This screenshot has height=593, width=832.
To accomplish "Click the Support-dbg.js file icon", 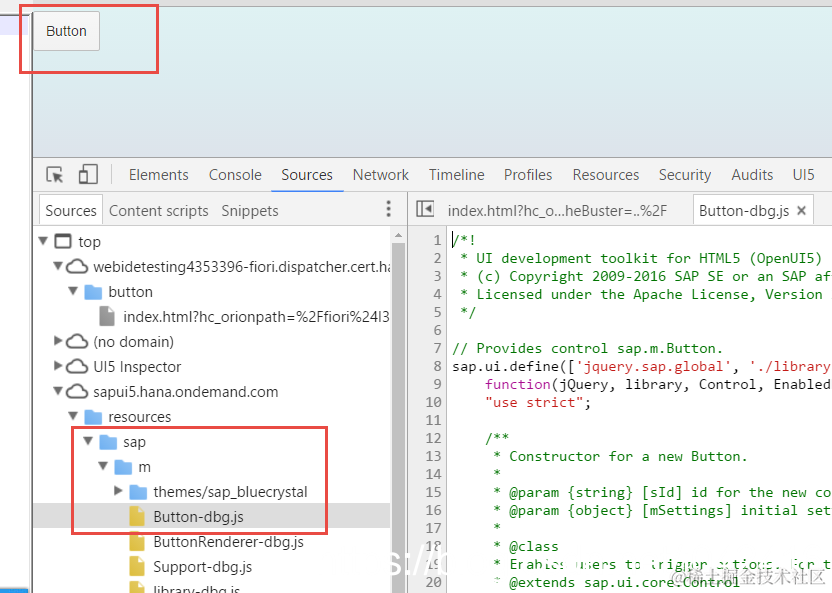I will click(137, 566).
